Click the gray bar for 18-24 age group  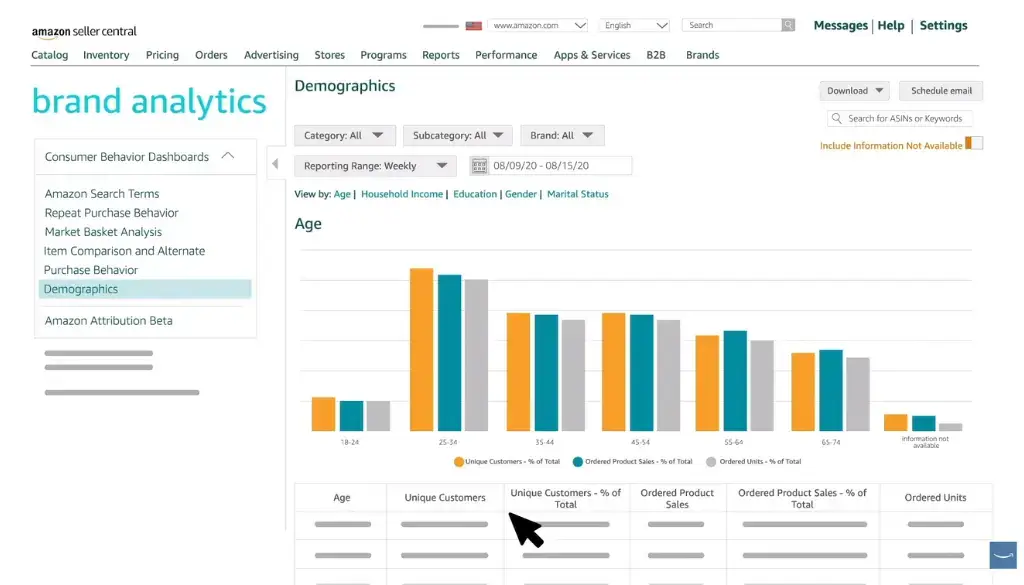[x=378, y=416]
